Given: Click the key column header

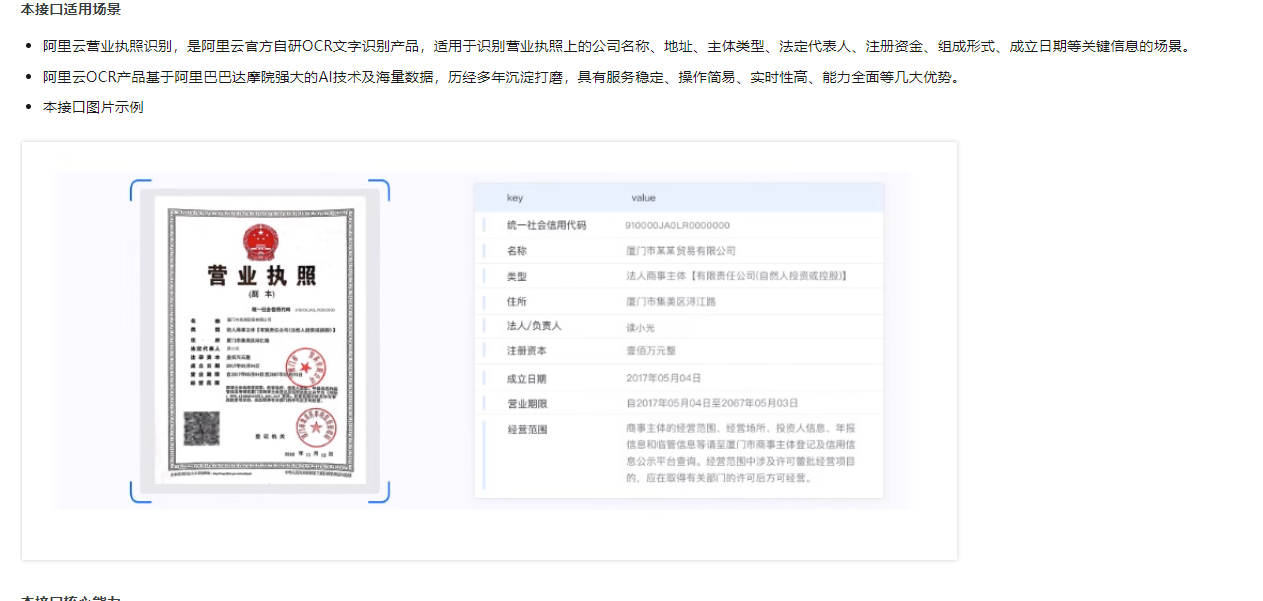Looking at the screenshot, I should (x=515, y=198).
